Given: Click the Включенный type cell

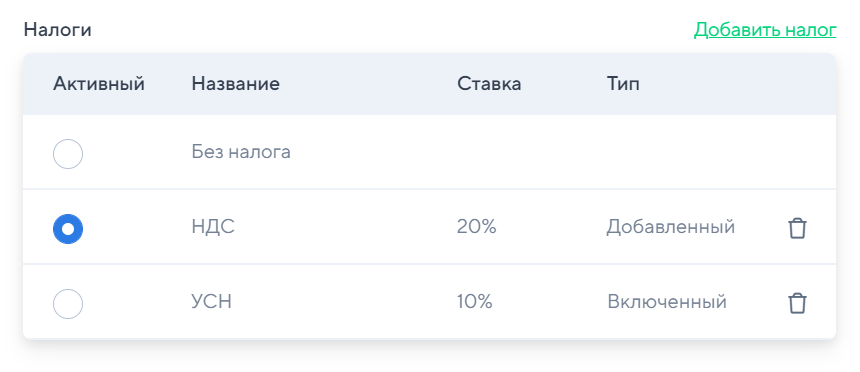Looking at the screenshot, I should tap(667, 302).
